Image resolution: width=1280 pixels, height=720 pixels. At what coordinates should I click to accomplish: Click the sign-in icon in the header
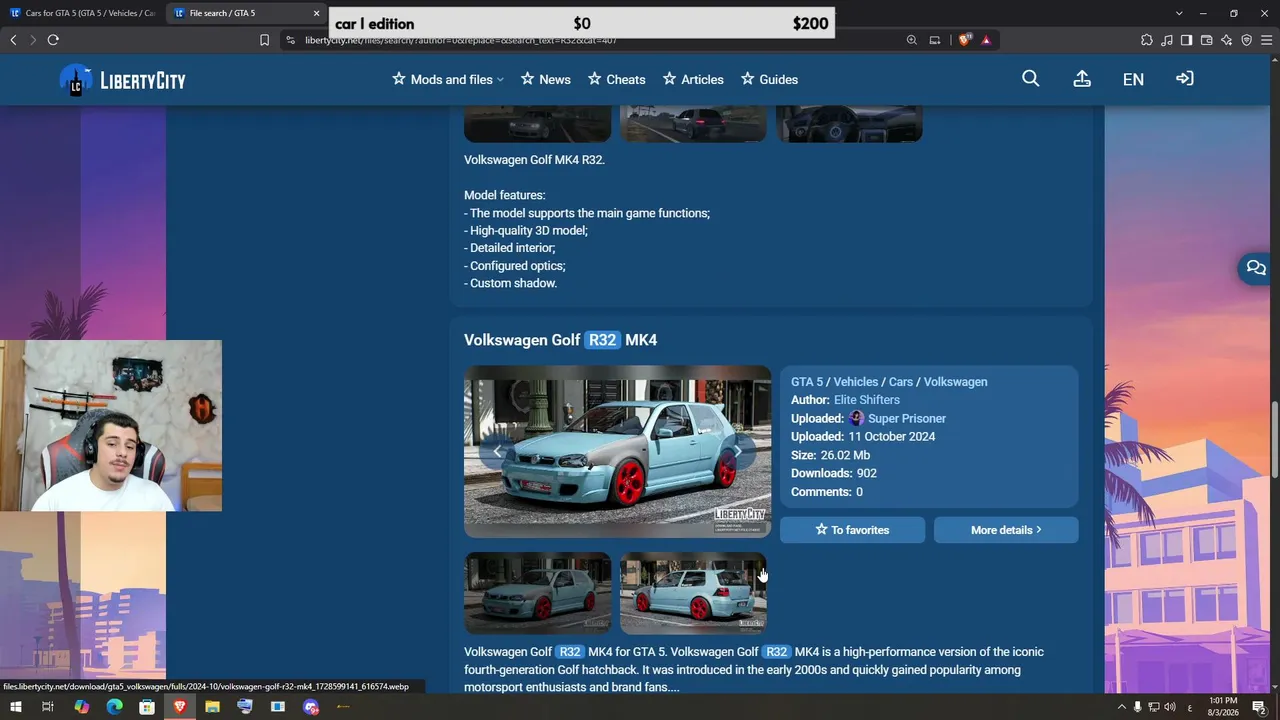(1185, 79)
